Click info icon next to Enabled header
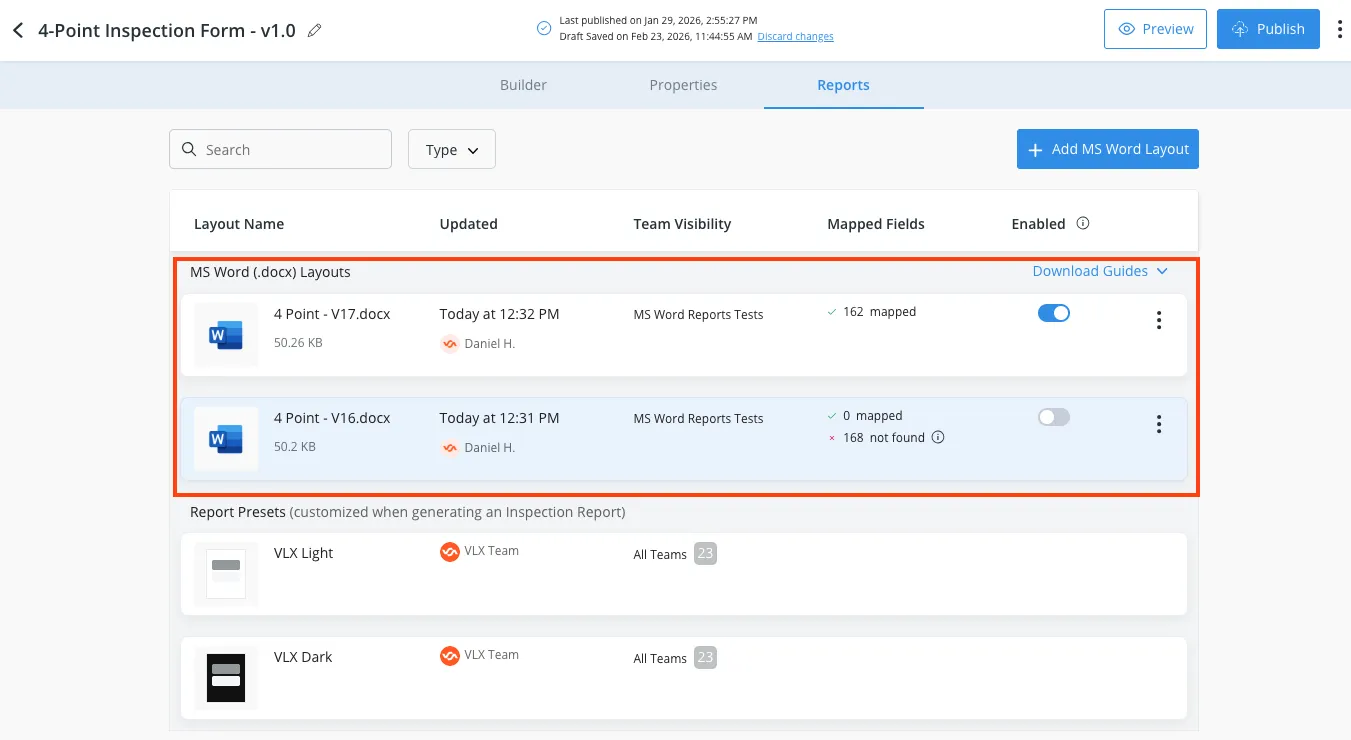Image resolution: width=1351 pixels, height=740 pixels. tap(1082, 223)
